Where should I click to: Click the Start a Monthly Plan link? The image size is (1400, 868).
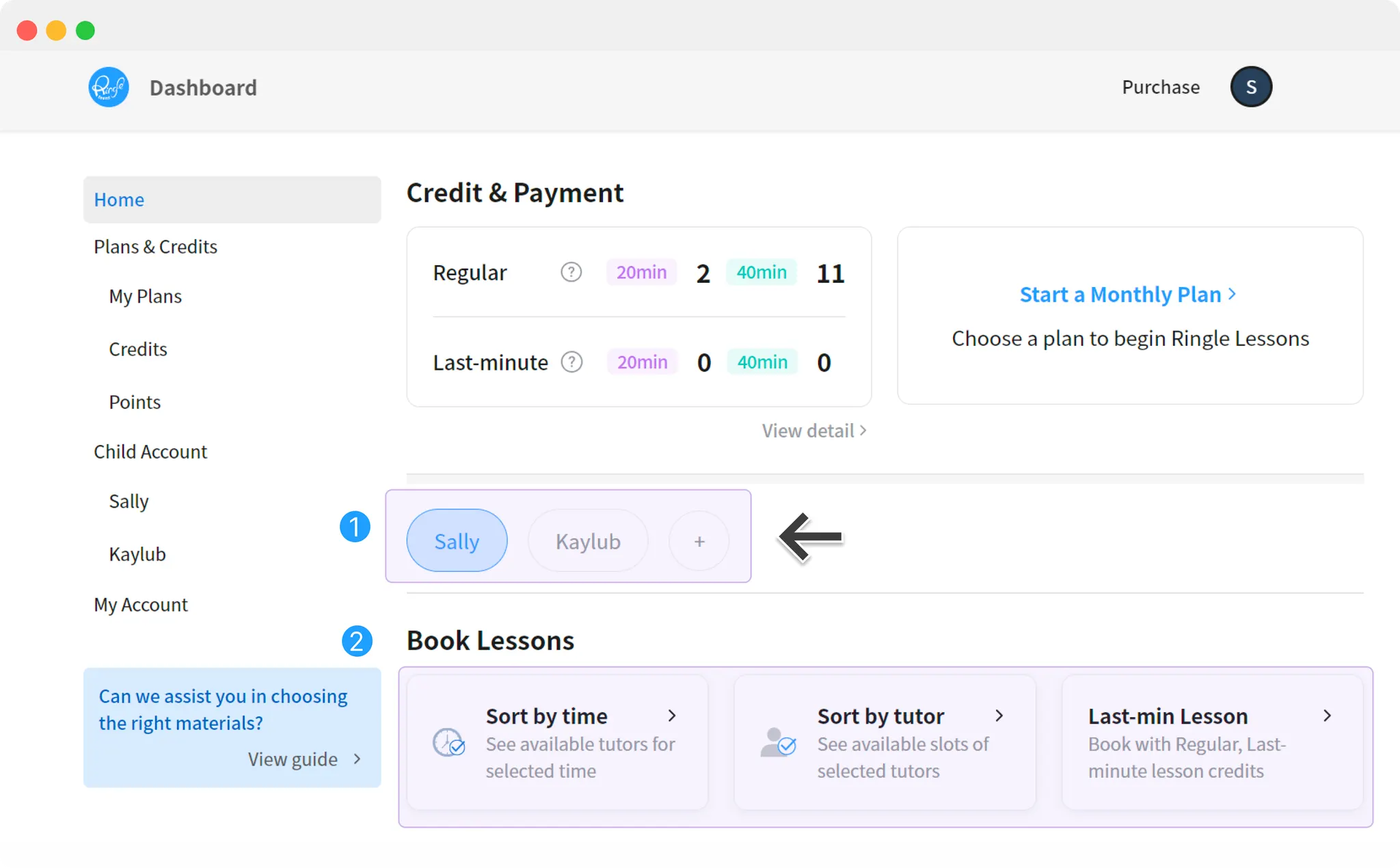1127,295
